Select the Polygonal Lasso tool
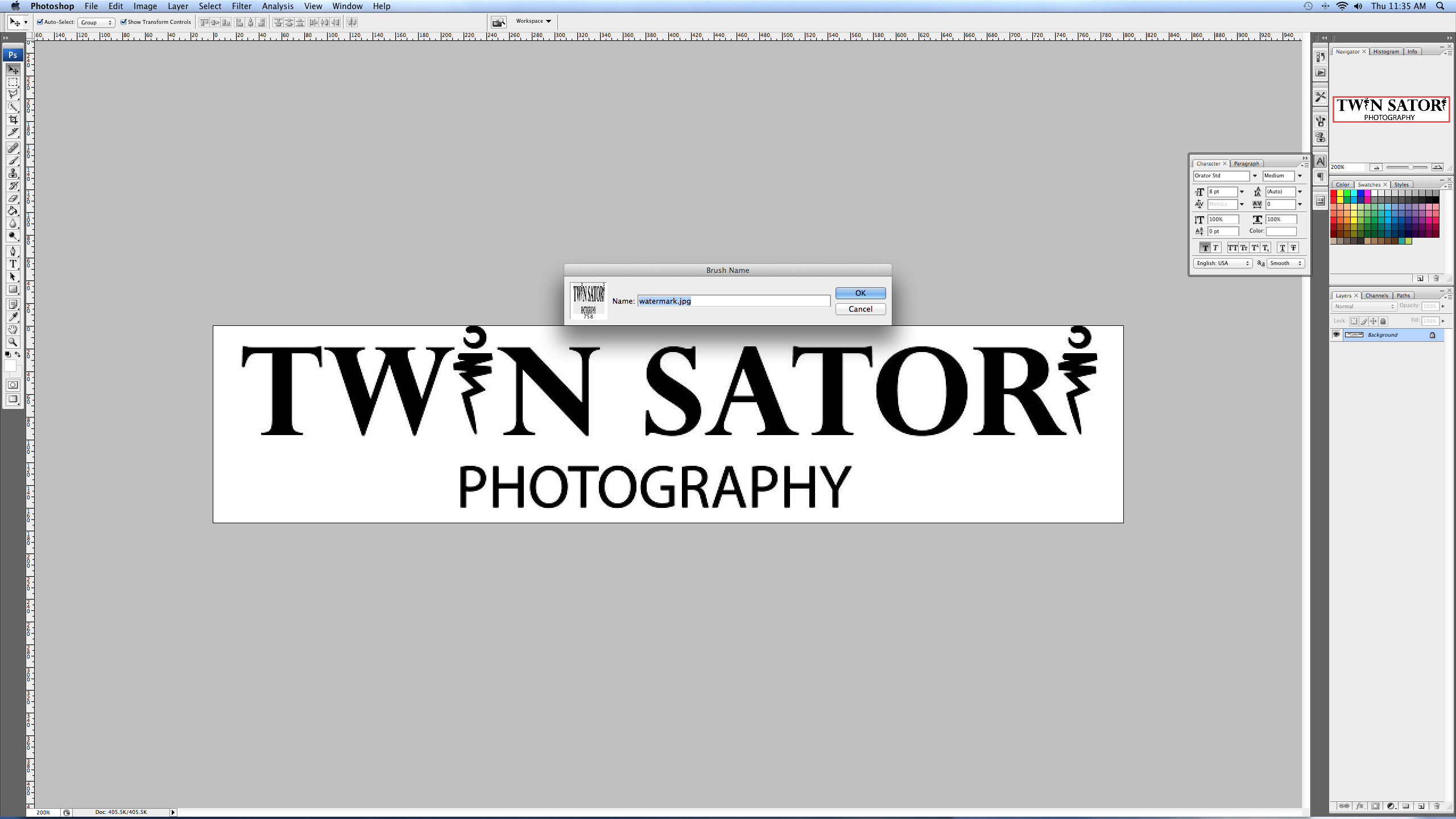Viewport: 1456px width, 819px height. [x=13, y=94]
